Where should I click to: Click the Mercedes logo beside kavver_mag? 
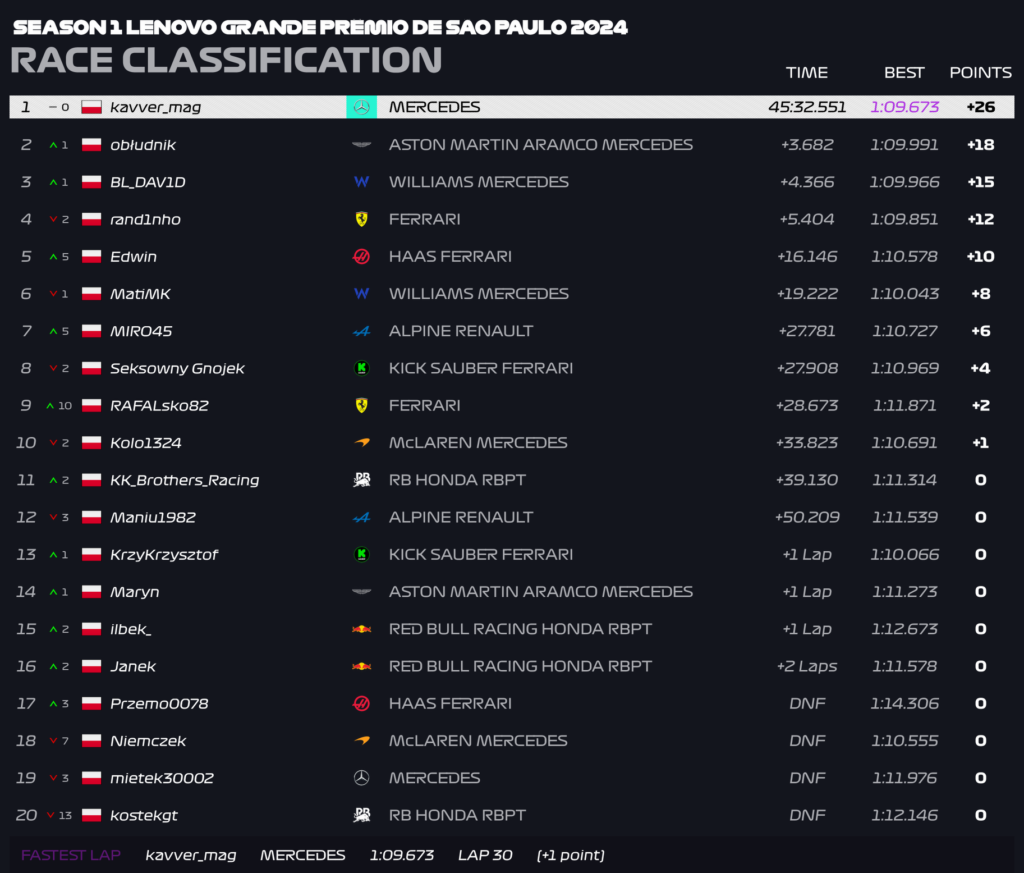point(361,107)
